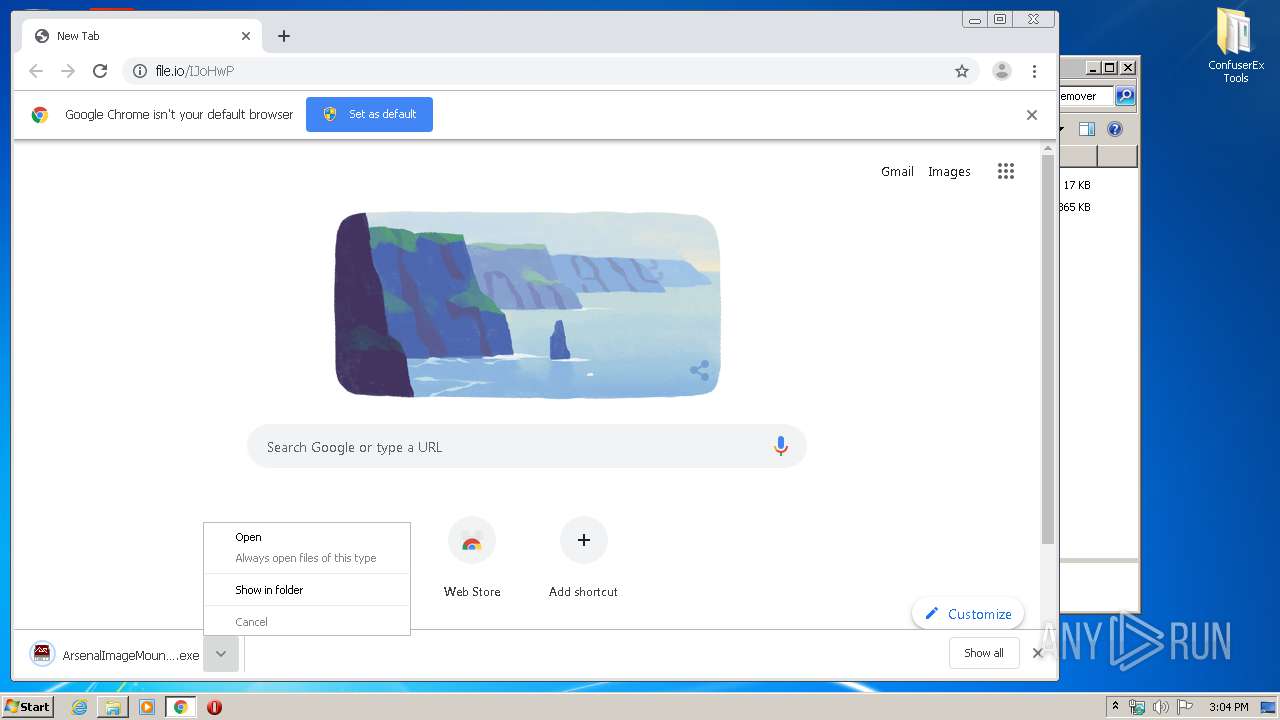Choose Cancel in download menu
1280x720 pixels.
307,622
